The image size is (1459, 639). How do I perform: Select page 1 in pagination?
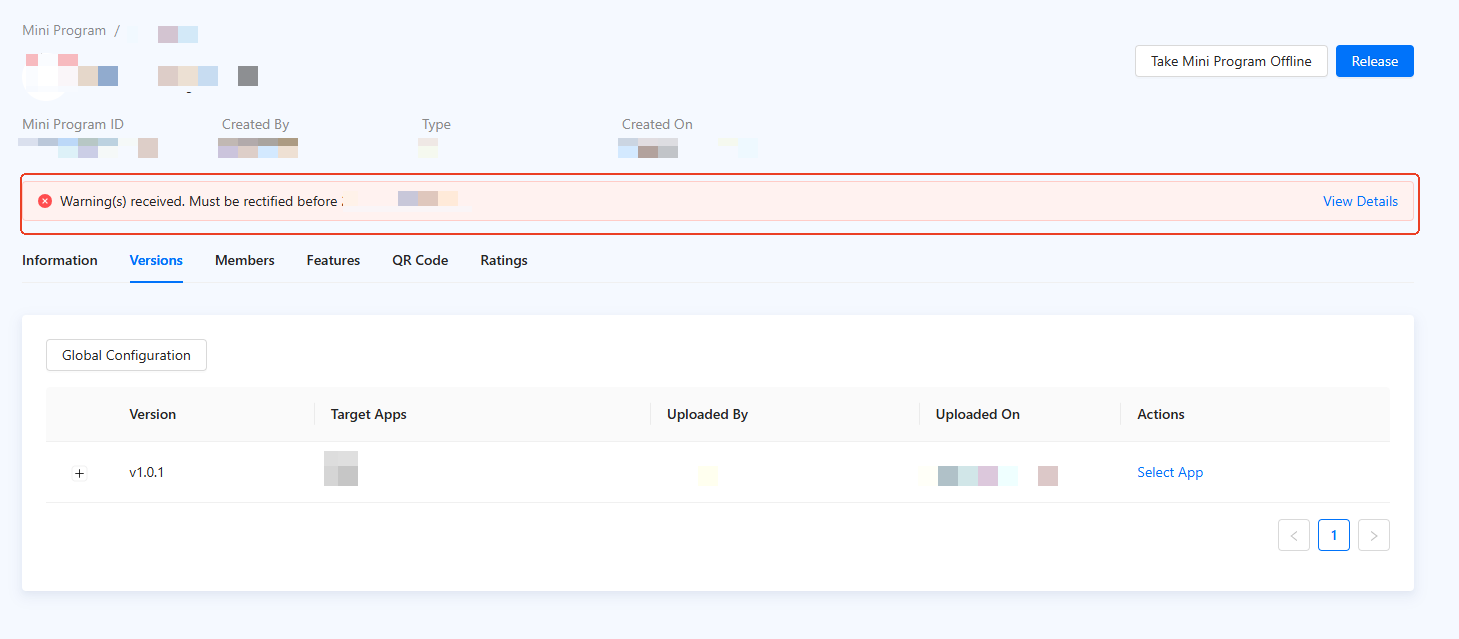click(x=1333, y=535)
